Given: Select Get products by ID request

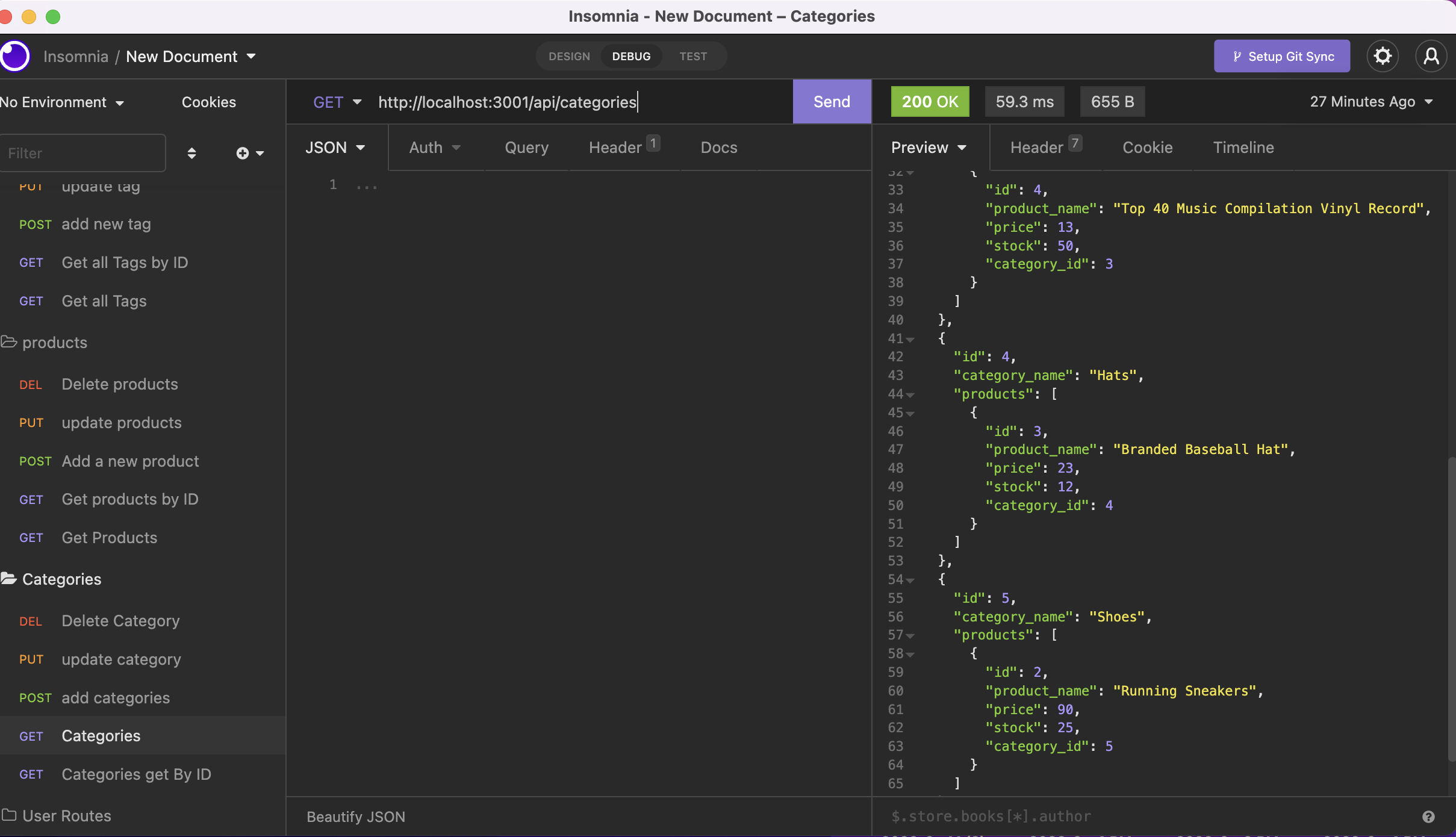Looking at the screenshot, I should tap(143, 499).
